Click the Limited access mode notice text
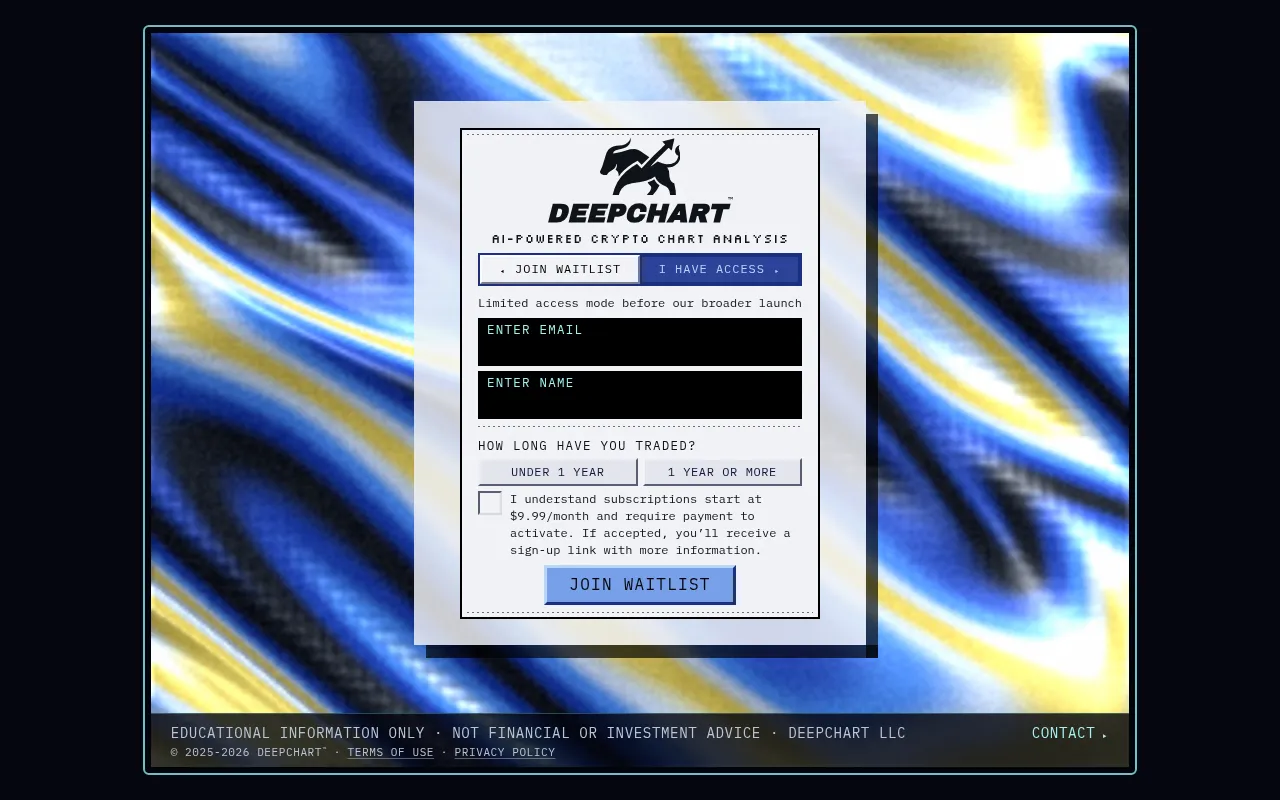 click(640, 303)
